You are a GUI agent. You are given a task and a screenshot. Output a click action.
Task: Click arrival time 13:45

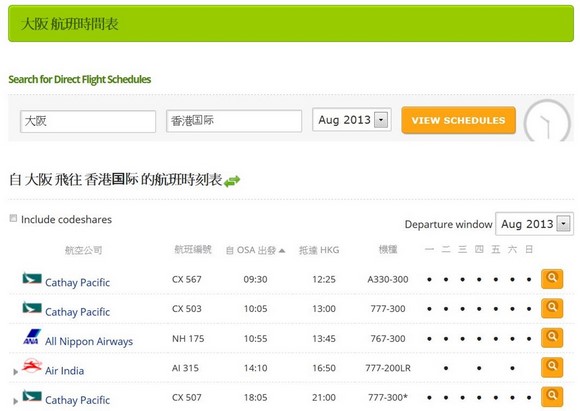[x=324, y=338]
